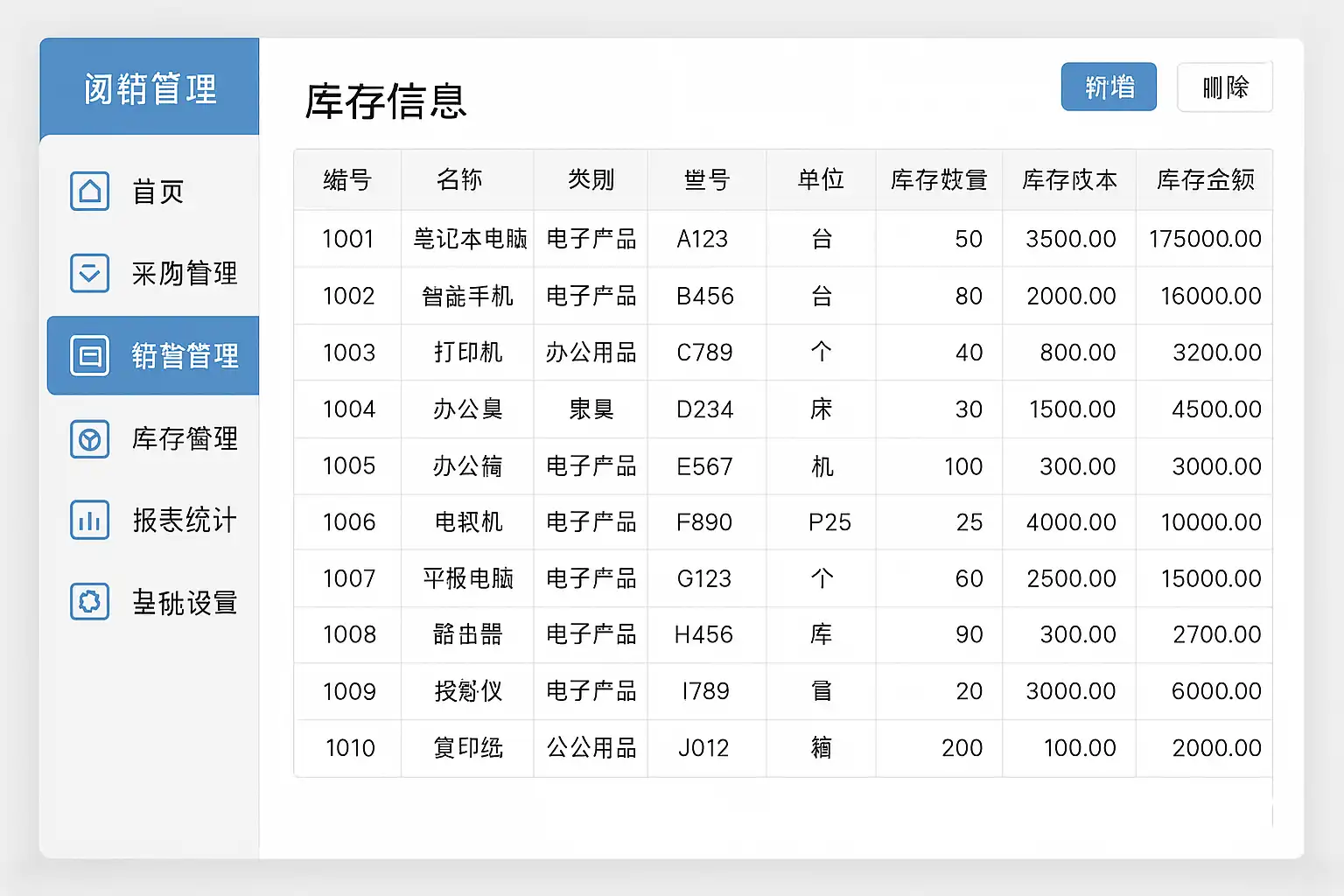
Task: Click model number J012
Action: (x=703, y=748)
